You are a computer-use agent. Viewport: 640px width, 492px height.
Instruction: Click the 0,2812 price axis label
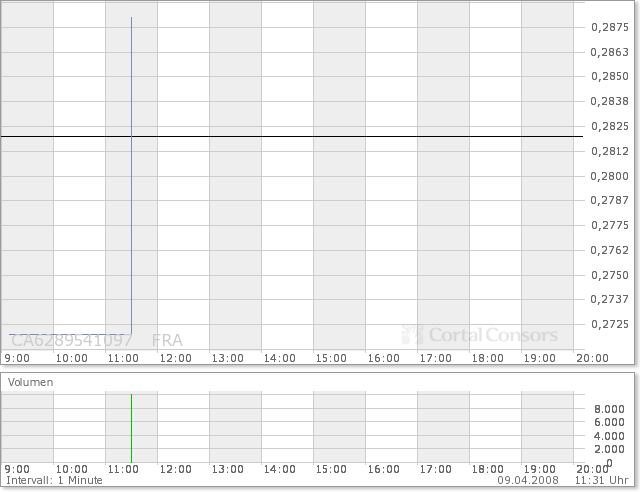click(610, 151)
